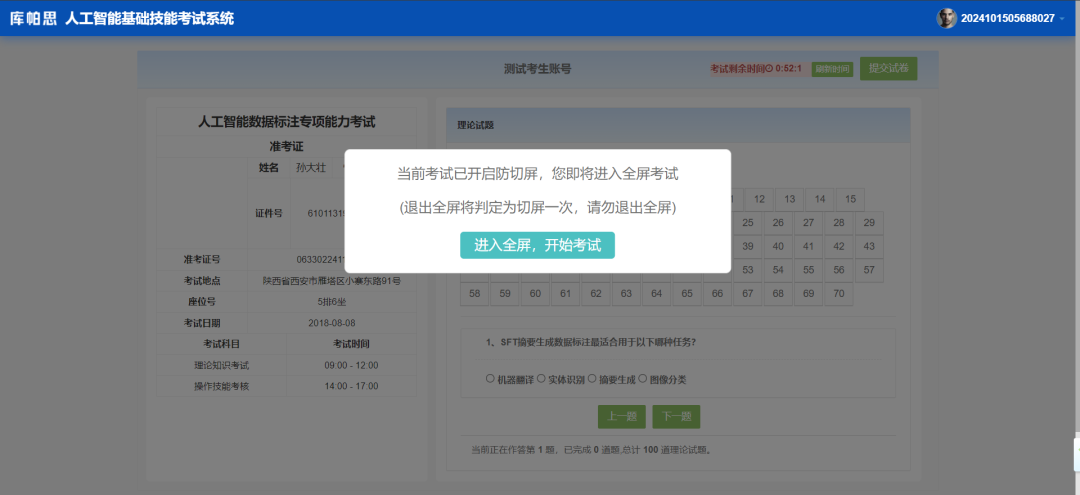
Task: Jump to question number 68
Action: coord(778,294)
